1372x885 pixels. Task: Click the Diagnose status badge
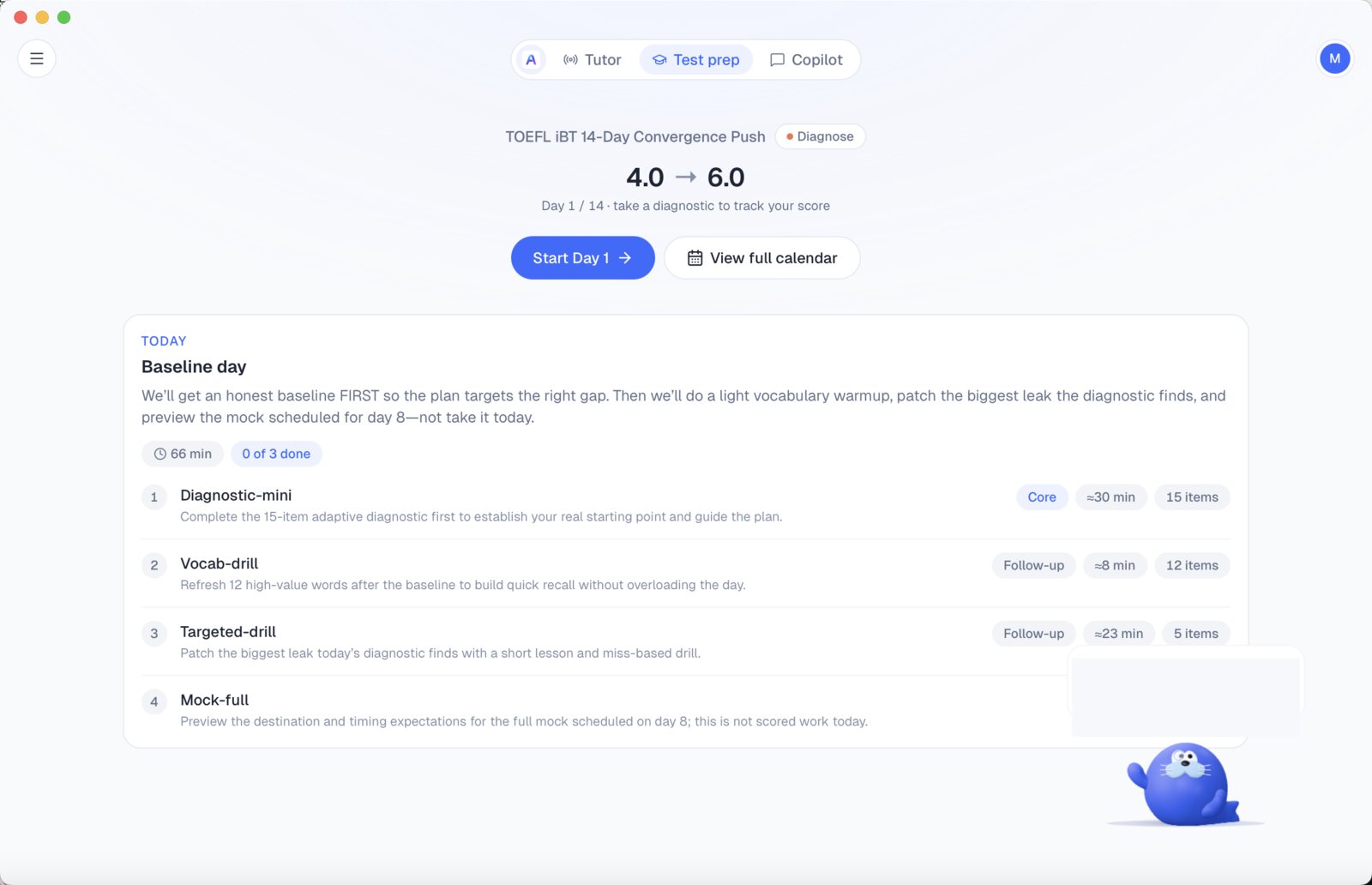point(820,136)
